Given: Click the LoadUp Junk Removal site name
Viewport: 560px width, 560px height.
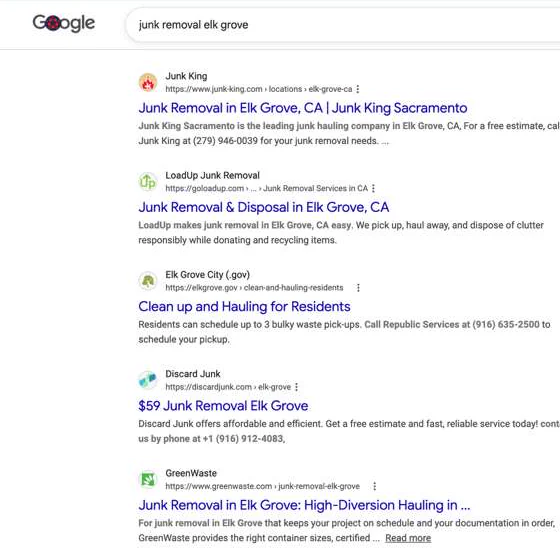Looking at the screenshot, I should coord(212,175).
